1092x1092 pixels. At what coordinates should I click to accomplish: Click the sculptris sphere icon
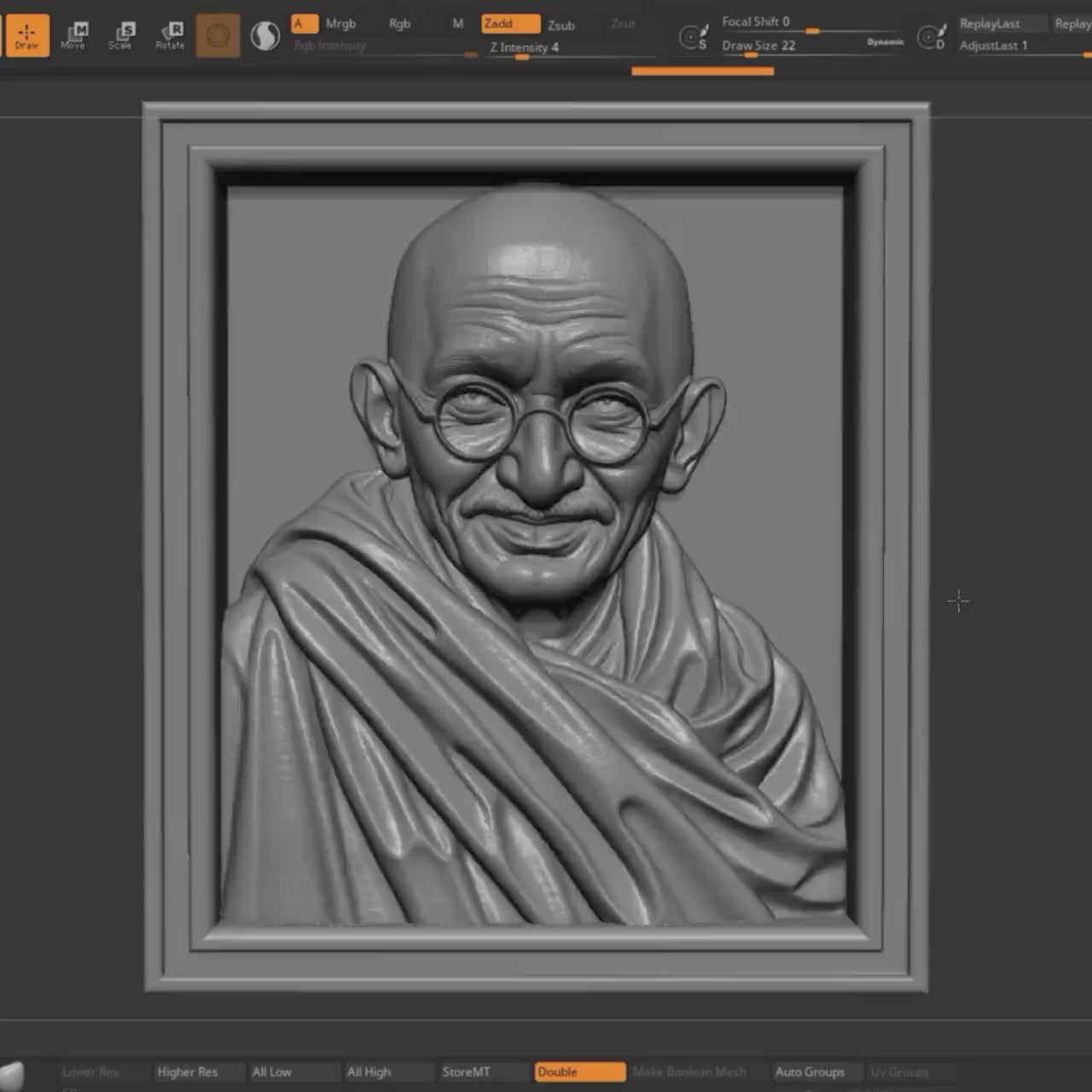point(265,36)
